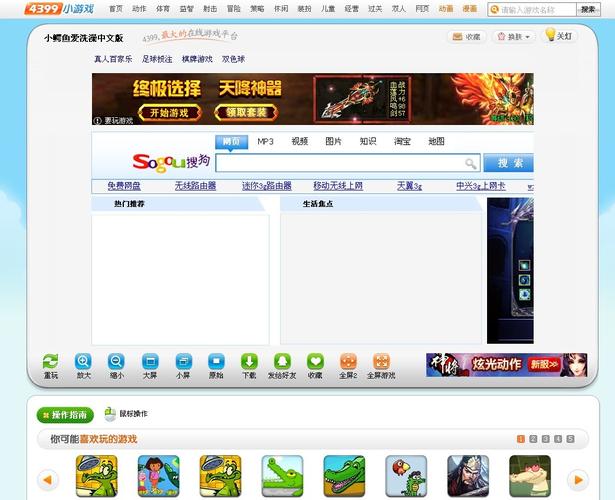Open the 棋牌游戏 link
Viewport: 615px width, 500px height.
197,59
